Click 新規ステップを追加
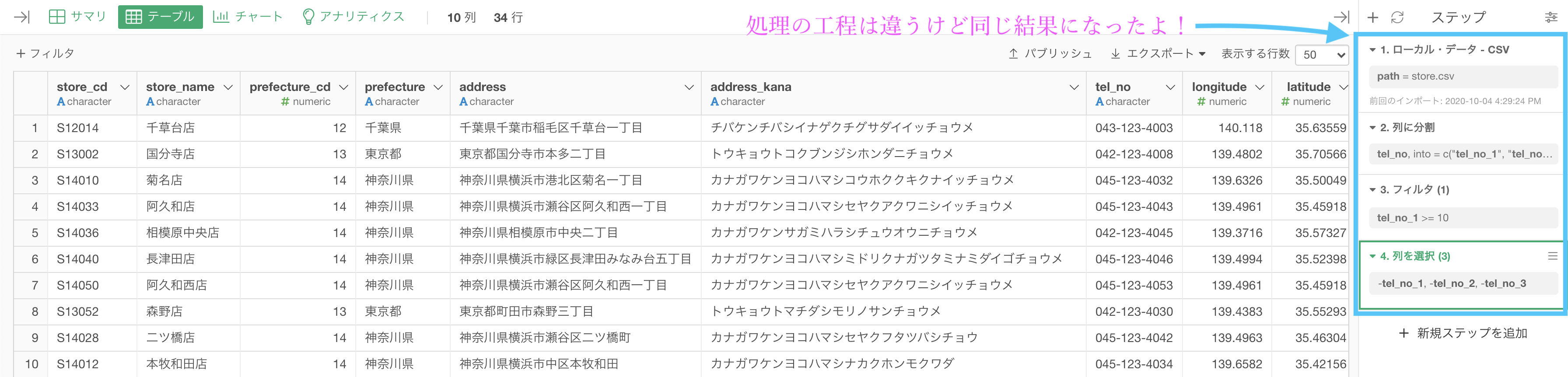 (x=1462, y=333)
